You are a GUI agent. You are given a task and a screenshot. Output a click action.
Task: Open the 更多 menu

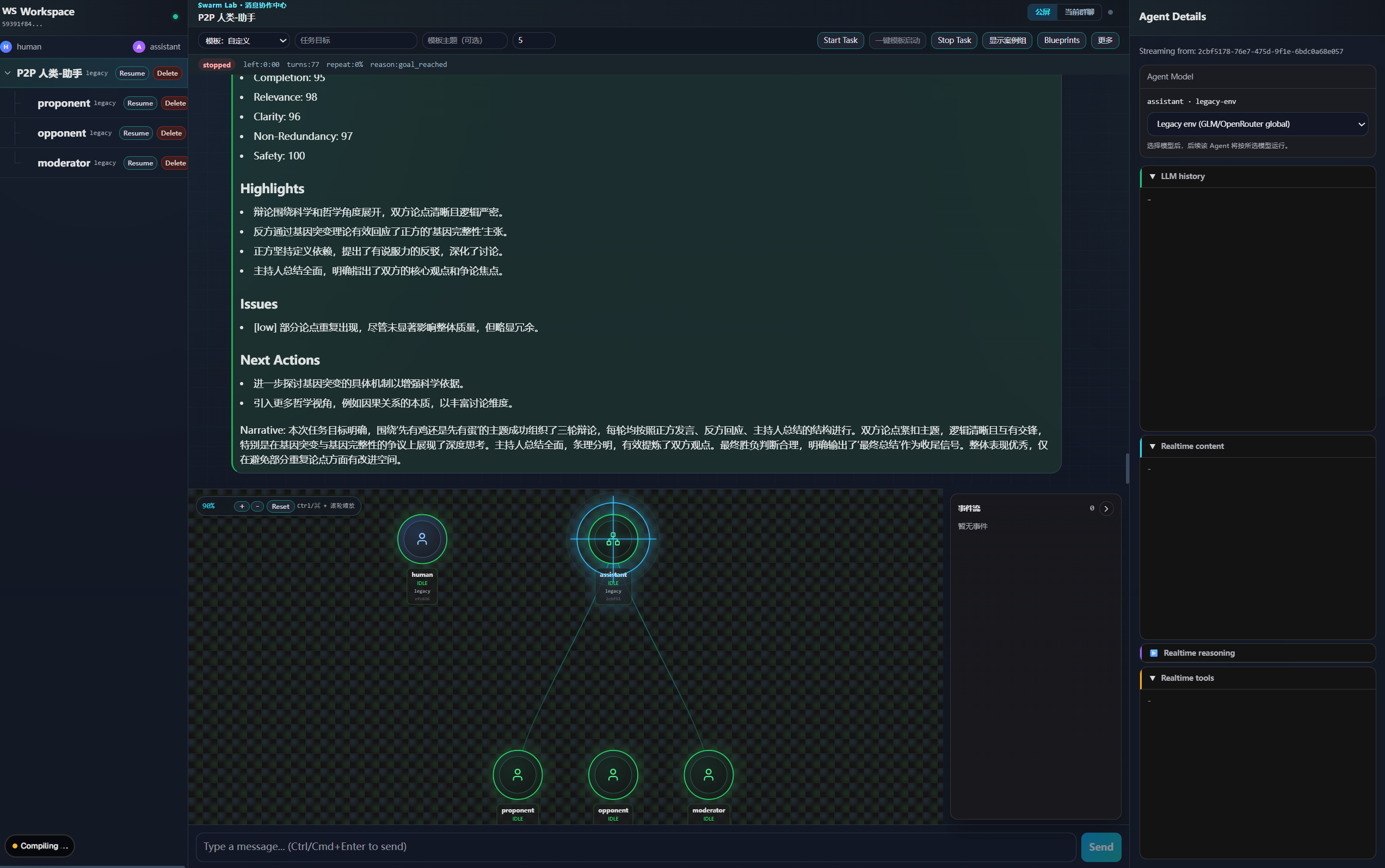click(1104, 40)
